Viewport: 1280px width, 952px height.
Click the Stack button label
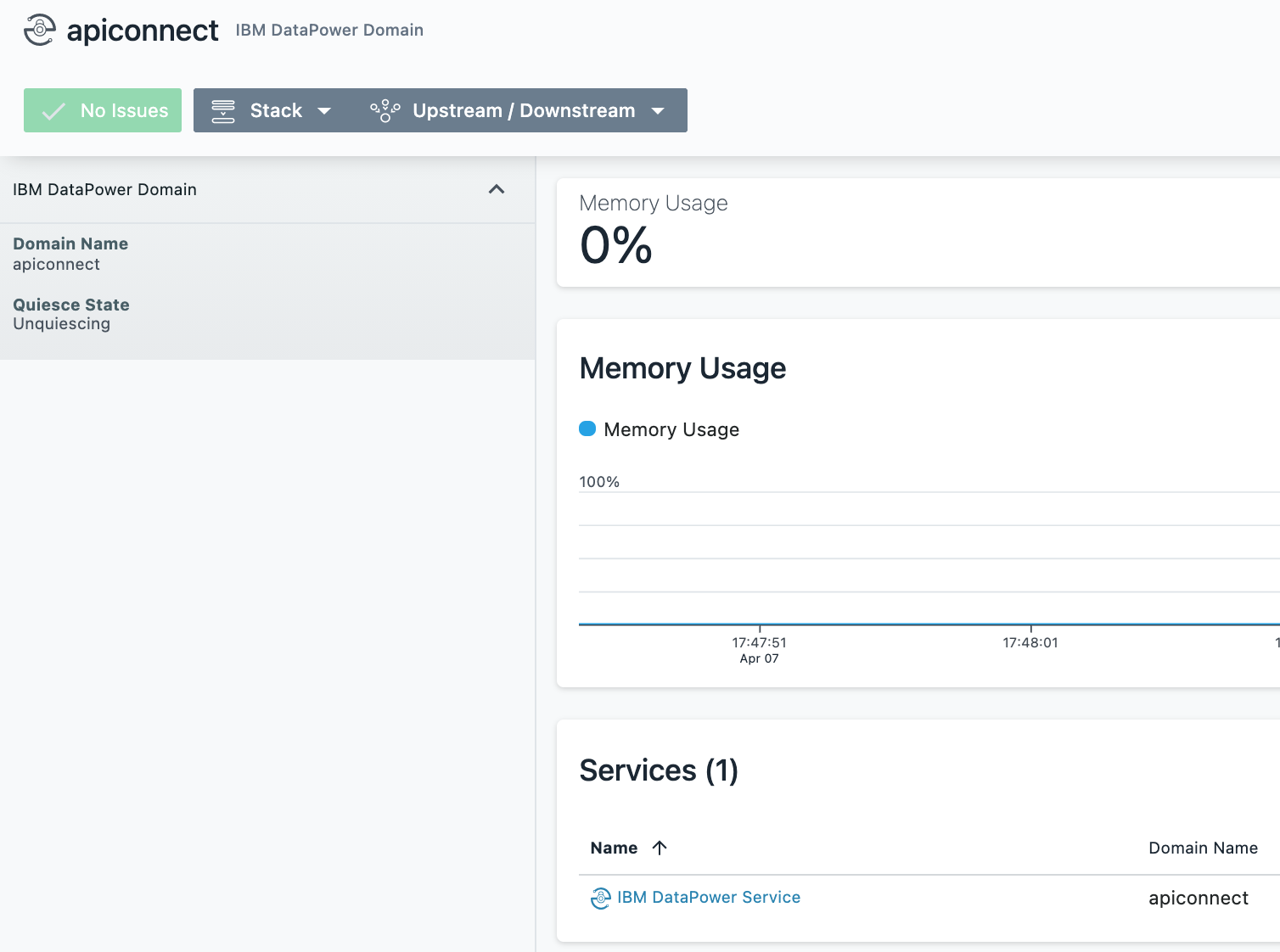pyautogui.click(x=276, y=110)
